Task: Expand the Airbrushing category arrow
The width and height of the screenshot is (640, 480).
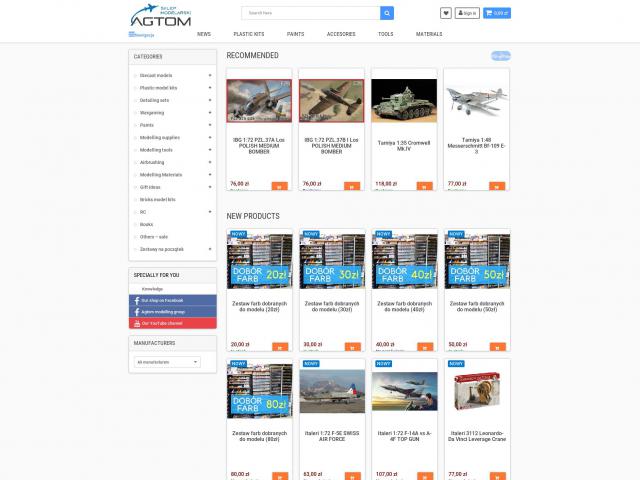Action: click(x=210, y=162)
